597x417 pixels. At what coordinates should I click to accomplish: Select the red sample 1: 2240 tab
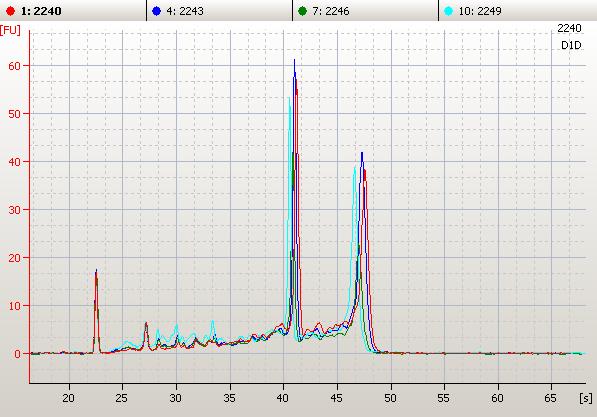[x=73, y=11]
